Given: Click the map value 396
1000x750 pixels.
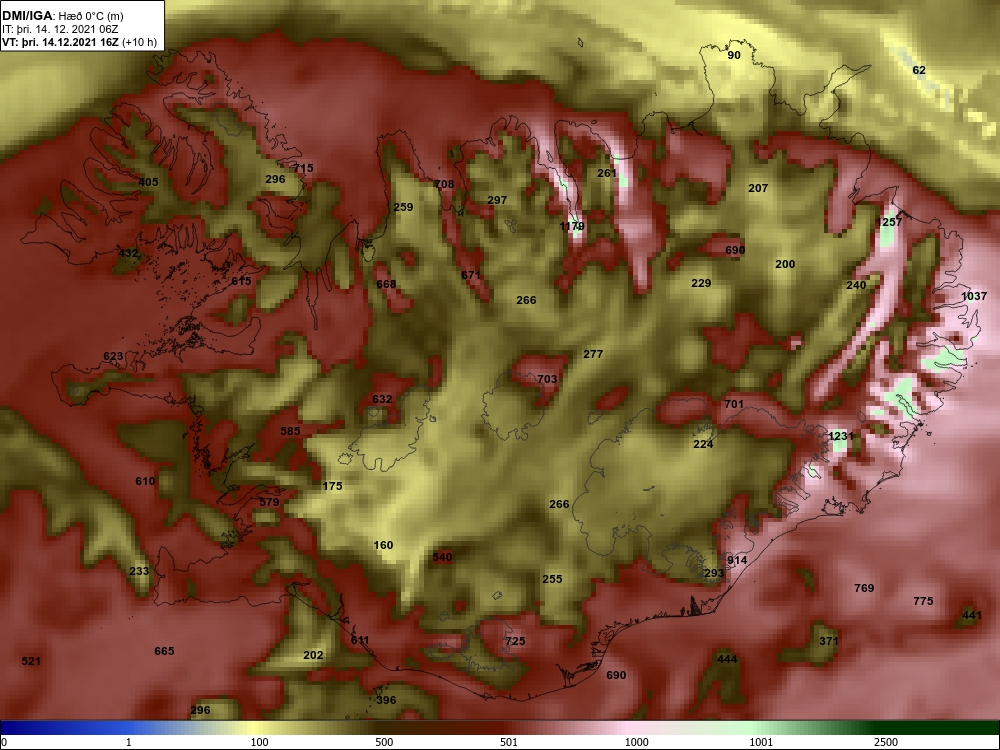Looking at the screenshot, I should point(386,700).
